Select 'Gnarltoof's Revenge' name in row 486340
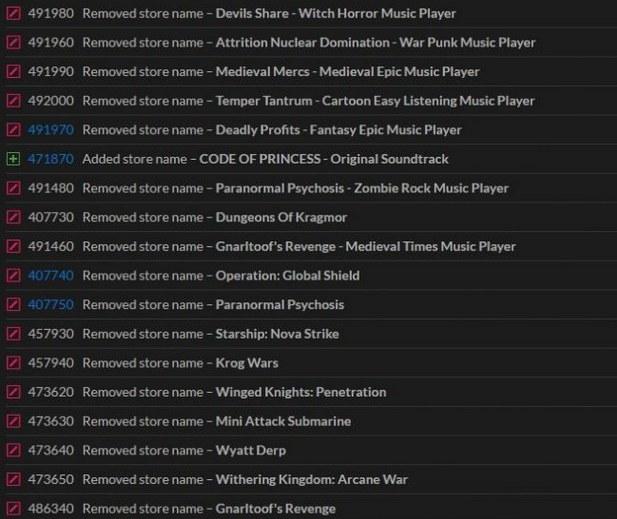 point(276,508)
